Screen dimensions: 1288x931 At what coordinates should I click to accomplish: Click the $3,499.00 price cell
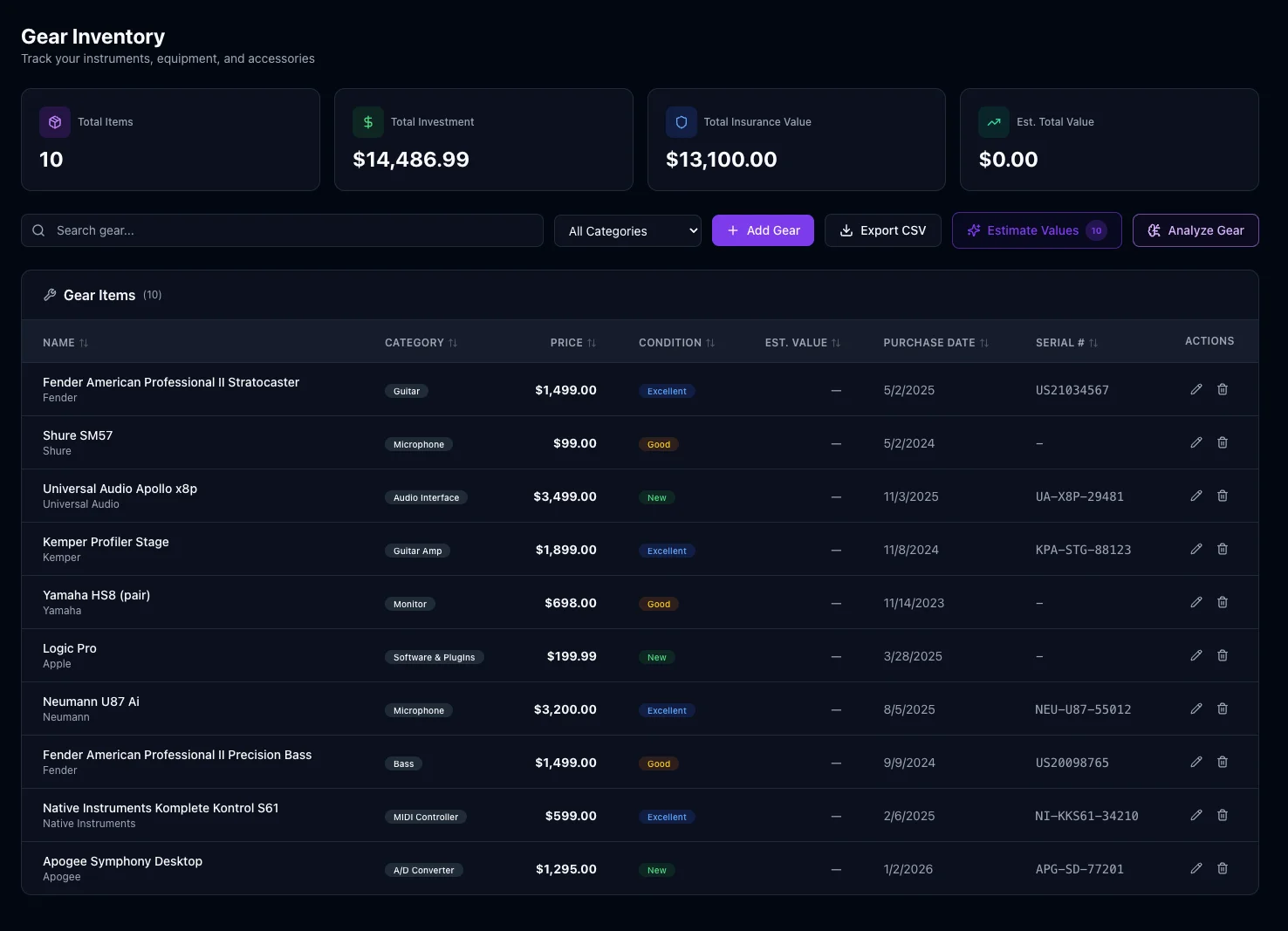click(565, 496)
